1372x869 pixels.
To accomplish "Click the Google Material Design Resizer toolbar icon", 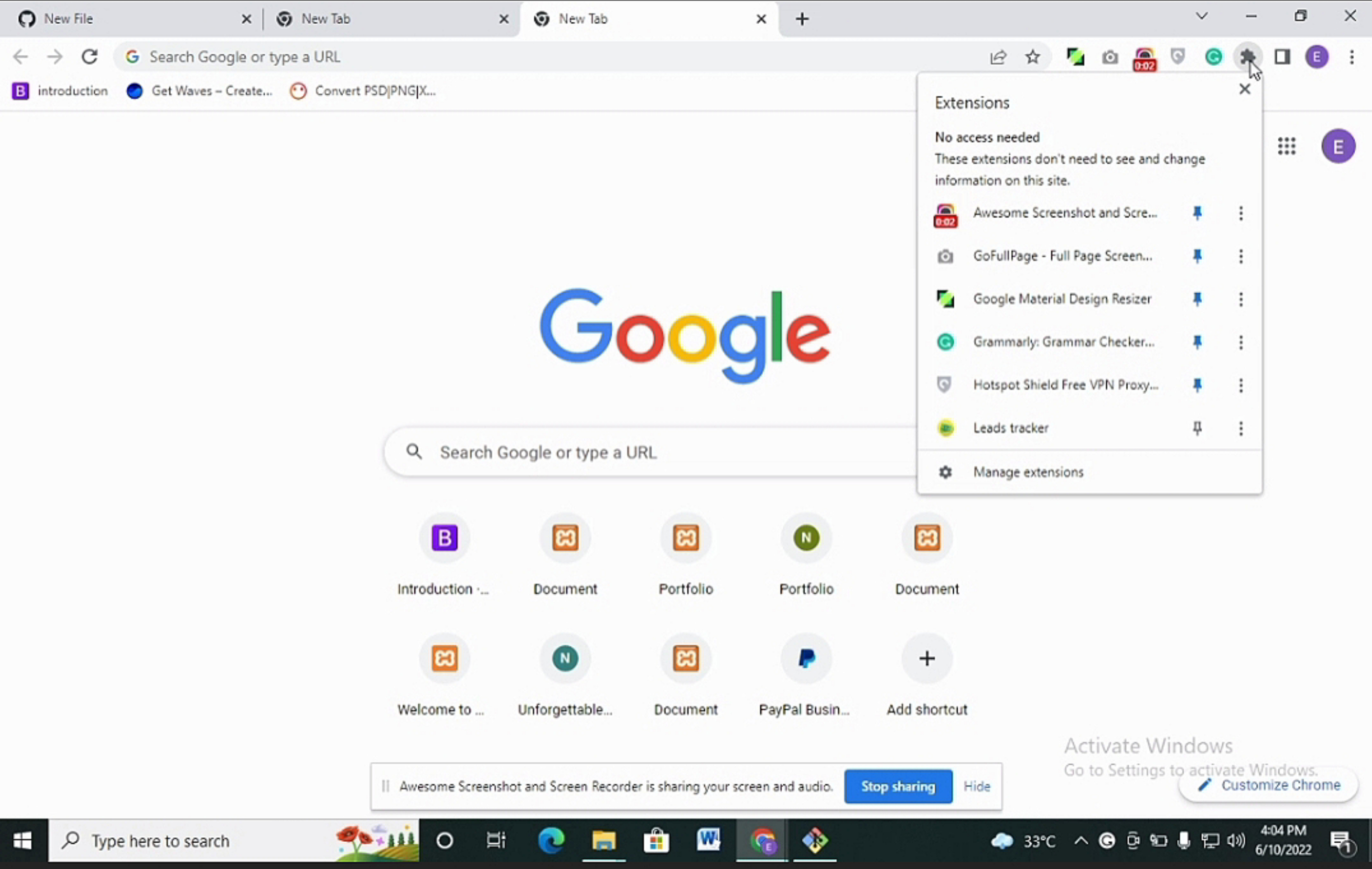I will click(1075, 57).
